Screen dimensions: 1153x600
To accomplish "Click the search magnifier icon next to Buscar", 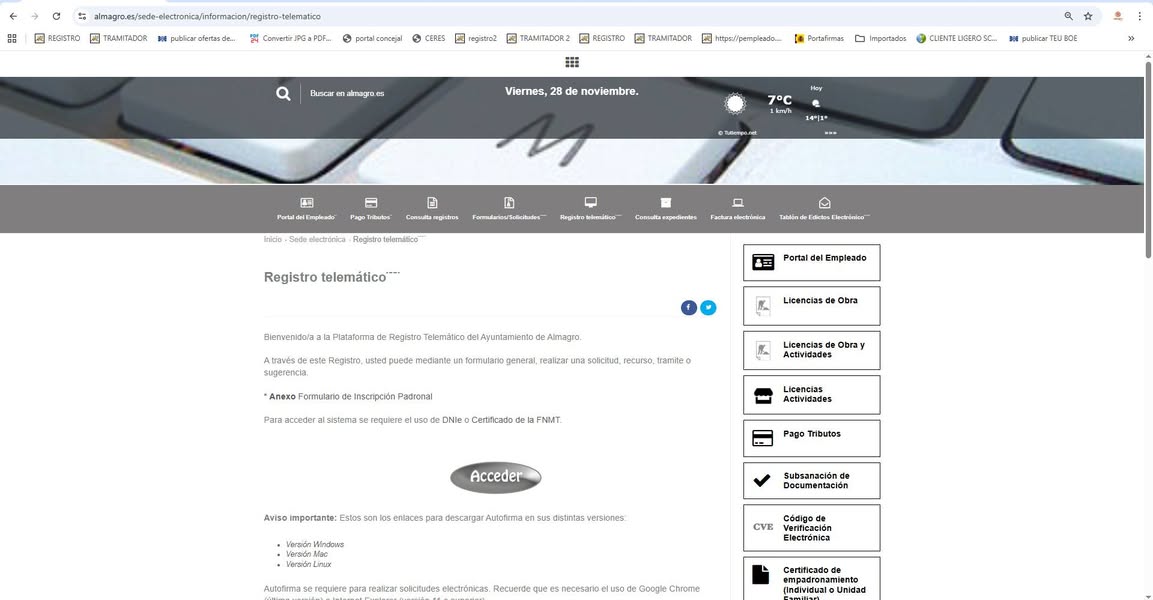I will point(283,92).
